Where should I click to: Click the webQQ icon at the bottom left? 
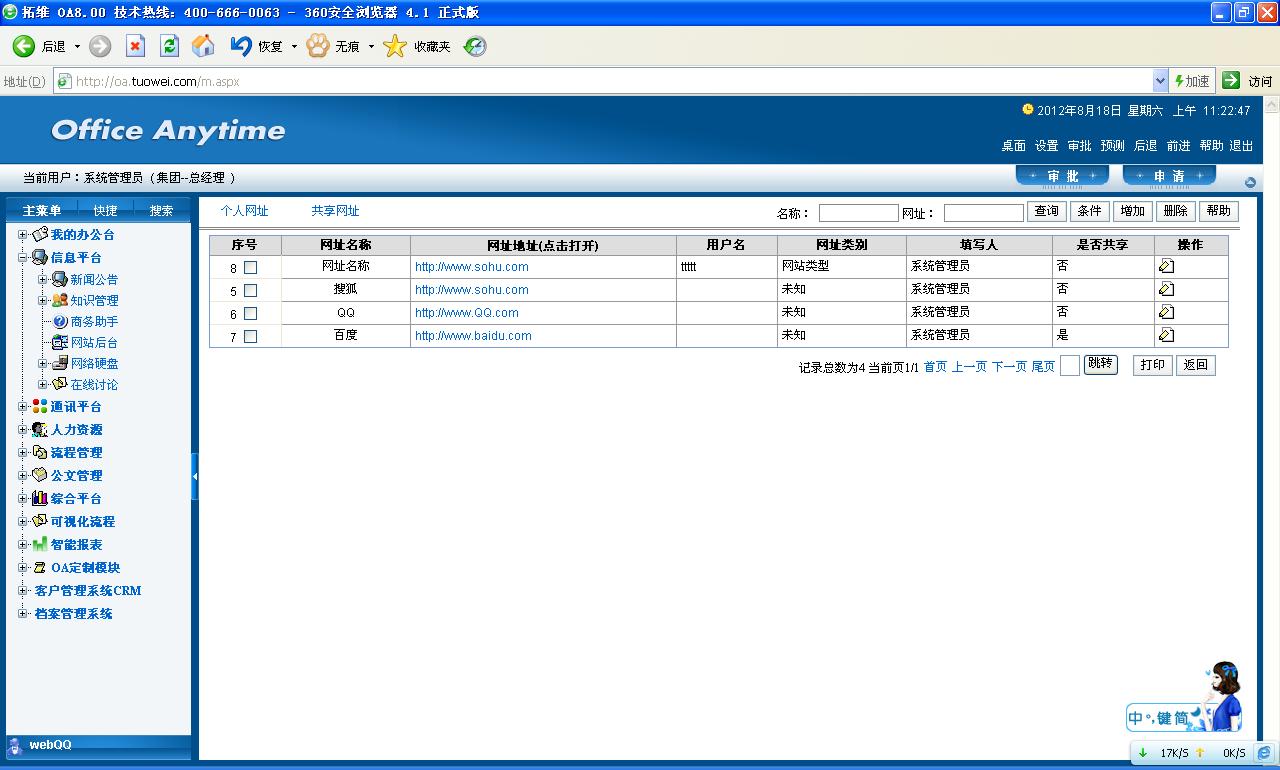(x=16, y=745)
